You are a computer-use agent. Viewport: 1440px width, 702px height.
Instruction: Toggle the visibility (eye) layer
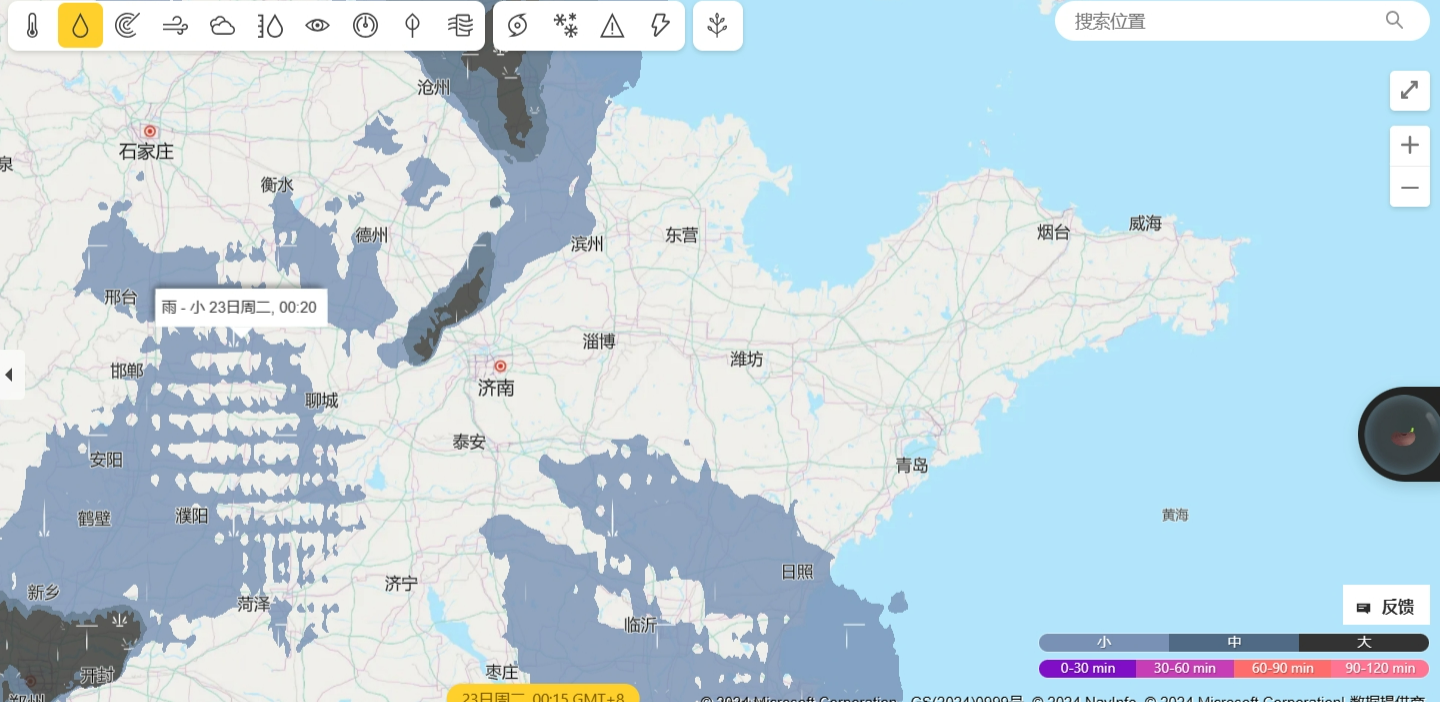point(317,26)
